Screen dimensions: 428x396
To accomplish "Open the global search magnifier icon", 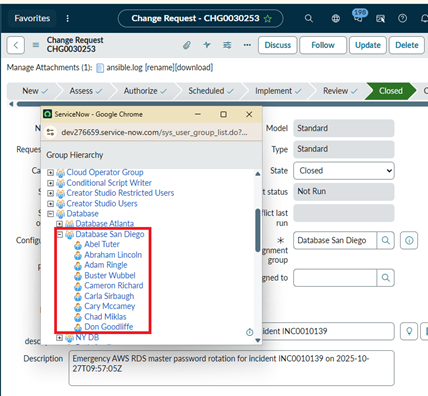I will (x=309, y=18).
